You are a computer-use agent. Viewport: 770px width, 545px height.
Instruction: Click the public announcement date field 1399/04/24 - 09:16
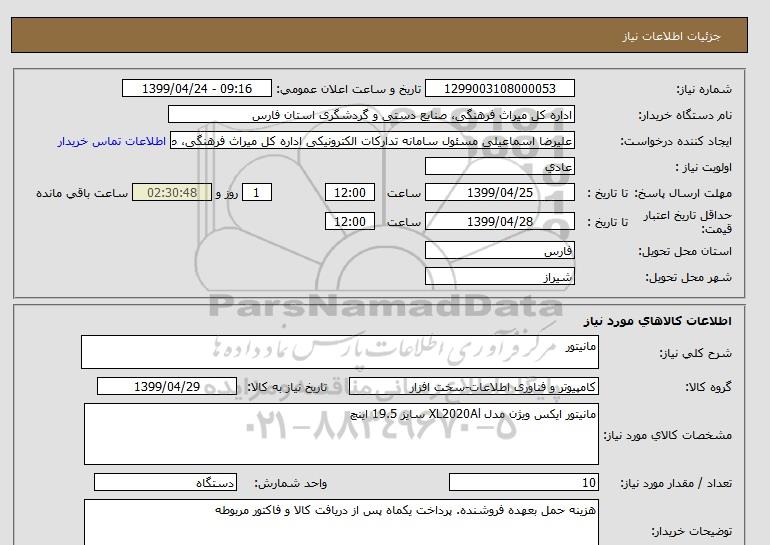click(x=196, y=88)
